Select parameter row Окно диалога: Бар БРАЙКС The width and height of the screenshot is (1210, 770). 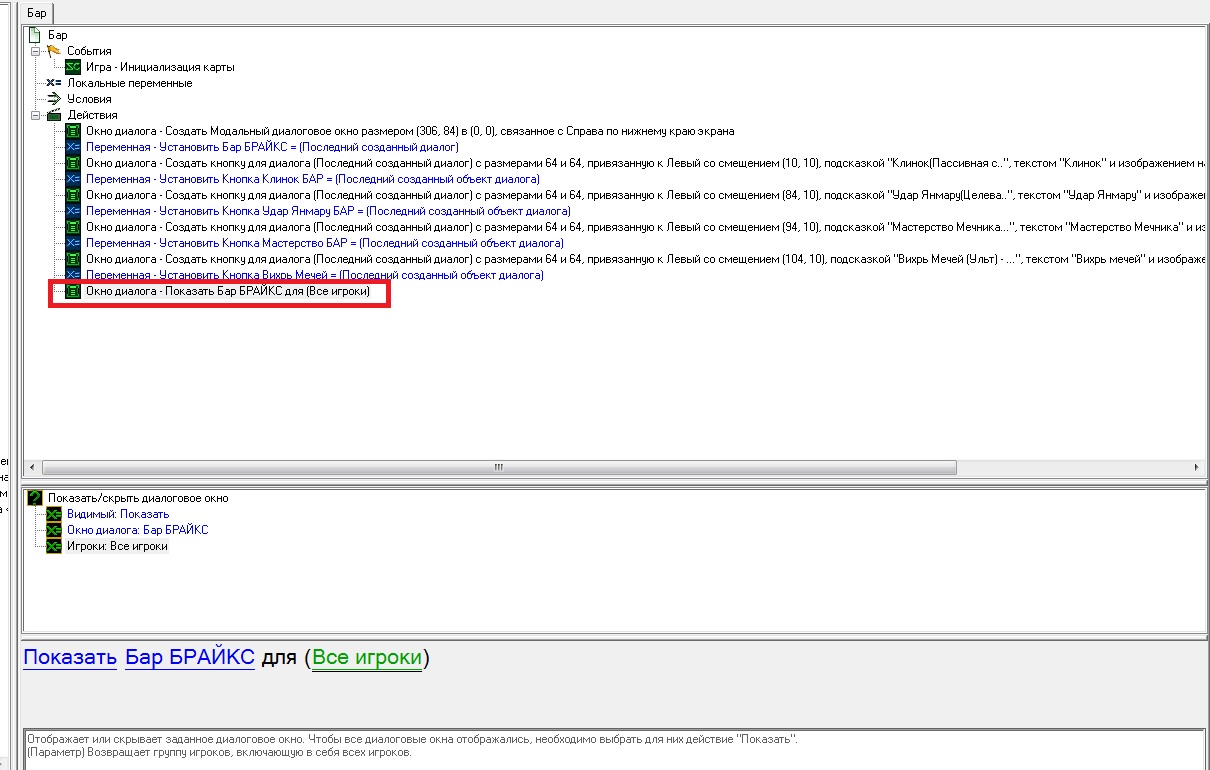(x=137, y=530)
